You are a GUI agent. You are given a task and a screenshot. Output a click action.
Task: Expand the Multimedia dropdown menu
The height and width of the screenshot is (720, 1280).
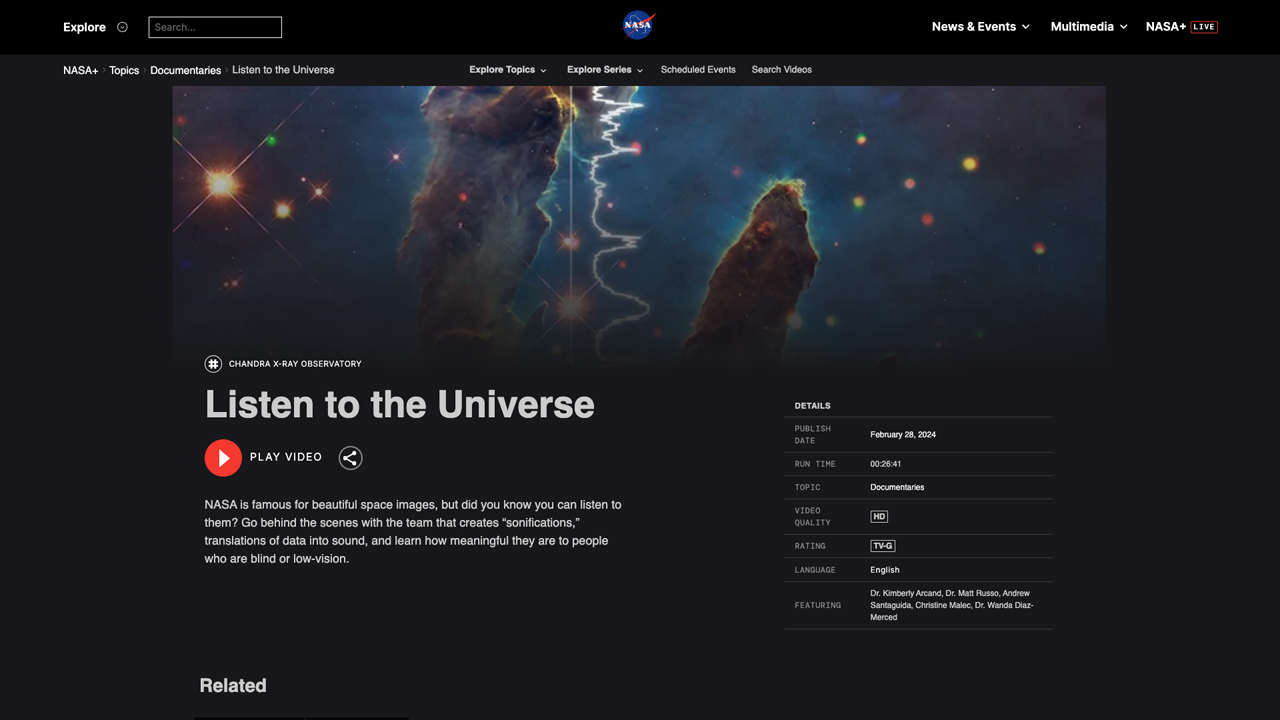(x=1089, y=27)
